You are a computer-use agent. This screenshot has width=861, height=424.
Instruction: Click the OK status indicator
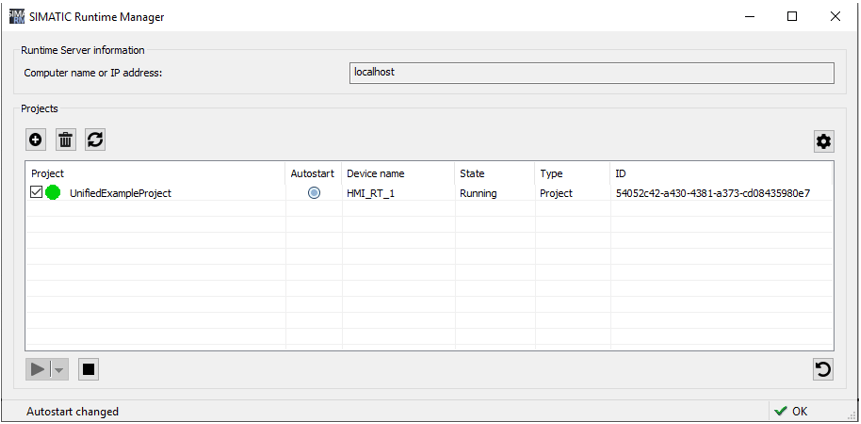coord(791,411)
